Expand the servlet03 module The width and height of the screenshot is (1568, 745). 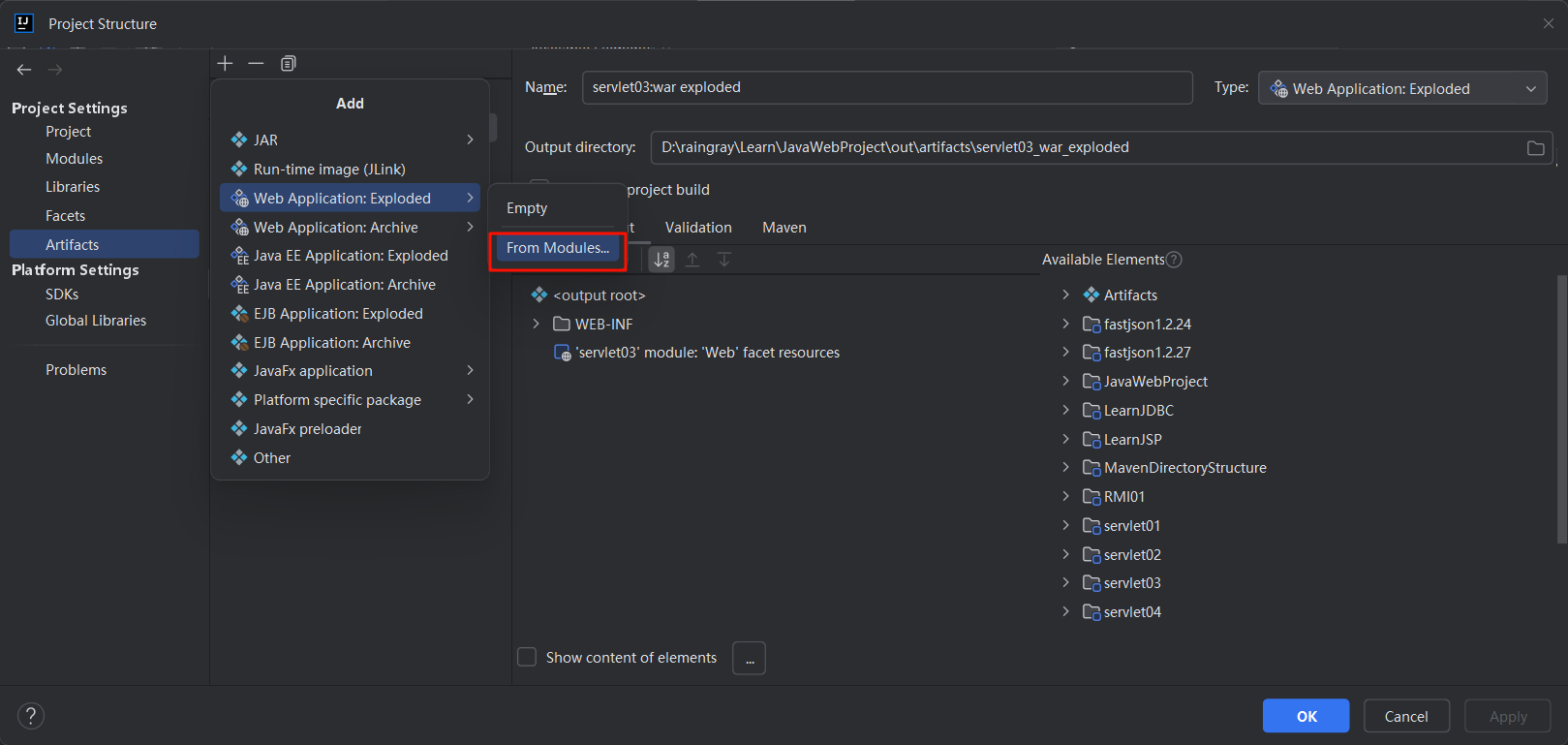1065,582
